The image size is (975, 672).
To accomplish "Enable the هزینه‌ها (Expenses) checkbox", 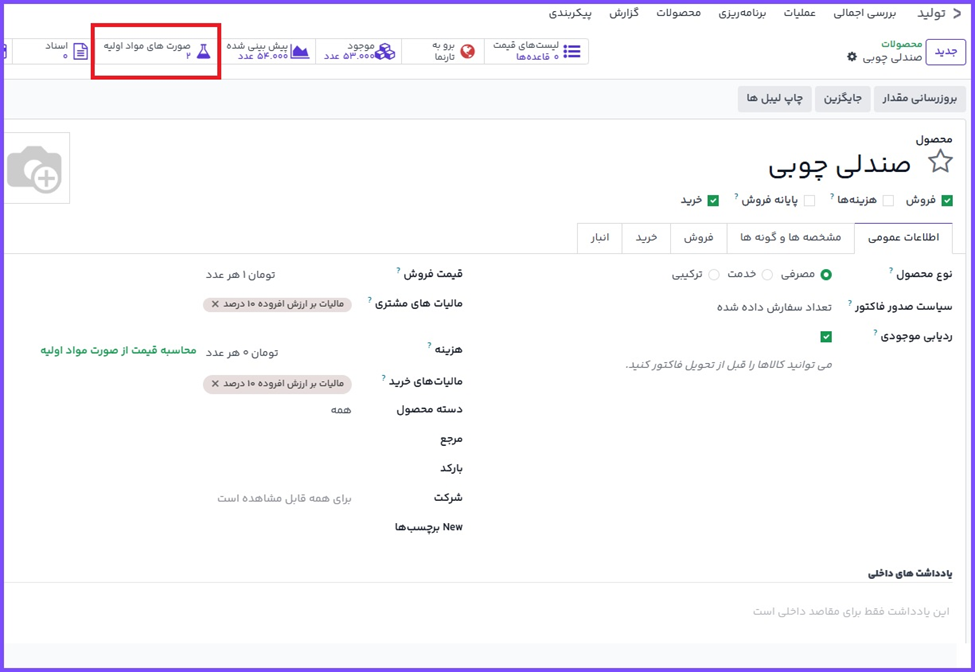I will 888,200.
